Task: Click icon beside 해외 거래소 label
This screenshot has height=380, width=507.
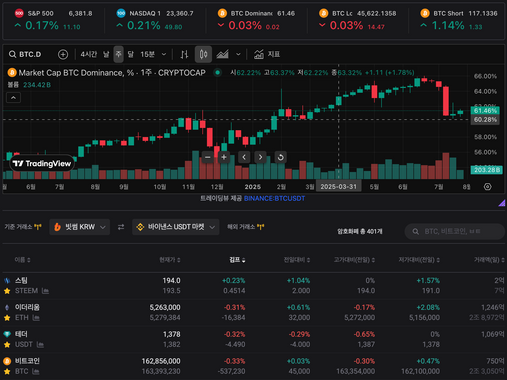Action: pos(260,227)
